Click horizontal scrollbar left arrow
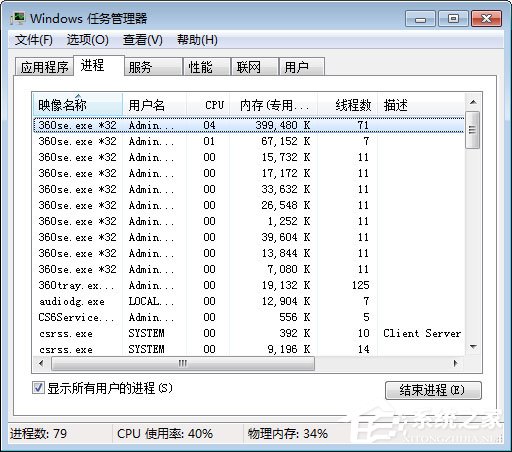The width and height of the screenshot is (512, 452). (x=41, y=363)
